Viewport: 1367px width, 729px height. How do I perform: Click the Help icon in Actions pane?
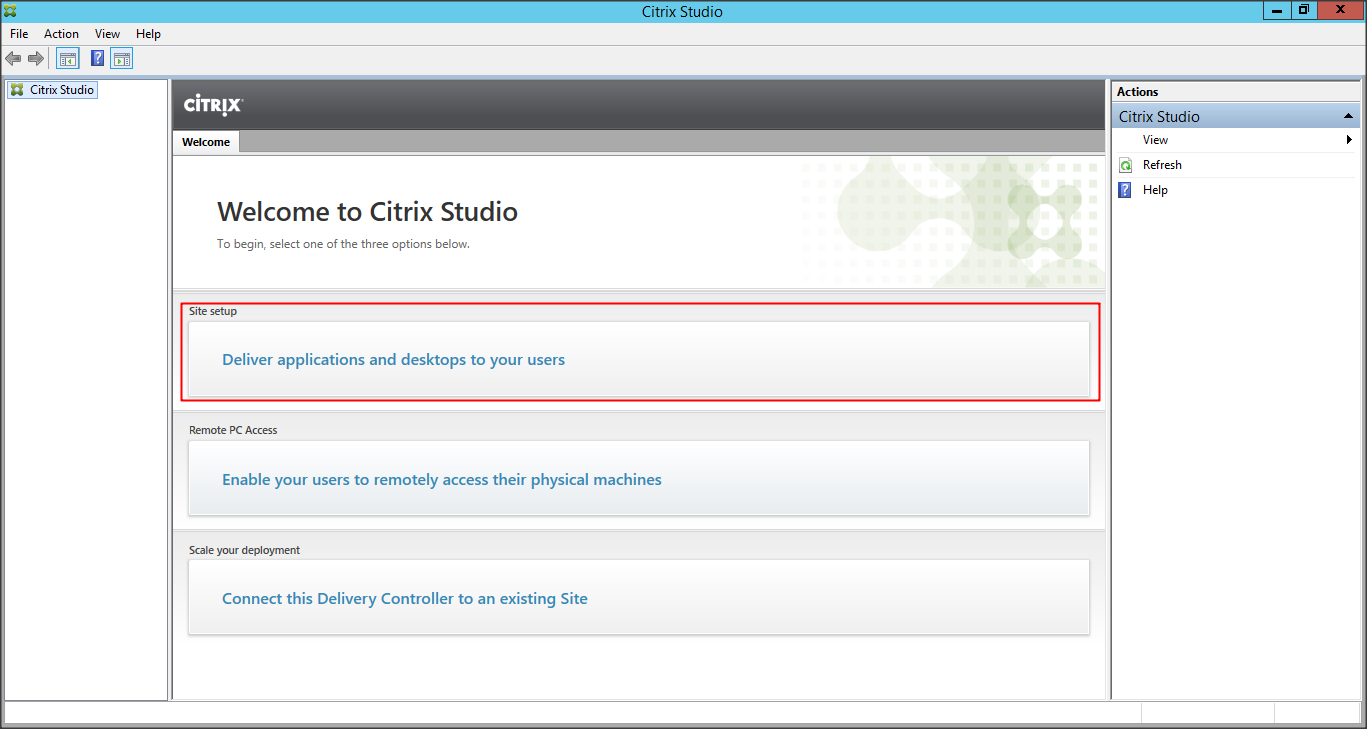click(x=1125, y=190)
